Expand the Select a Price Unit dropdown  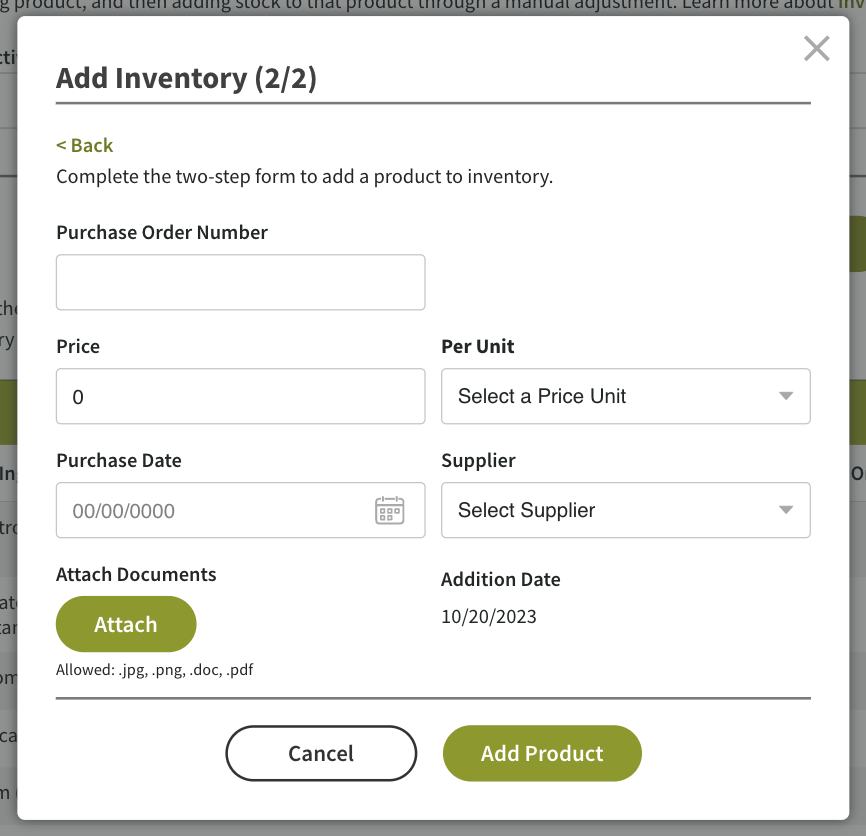click(x=626, y=396)
